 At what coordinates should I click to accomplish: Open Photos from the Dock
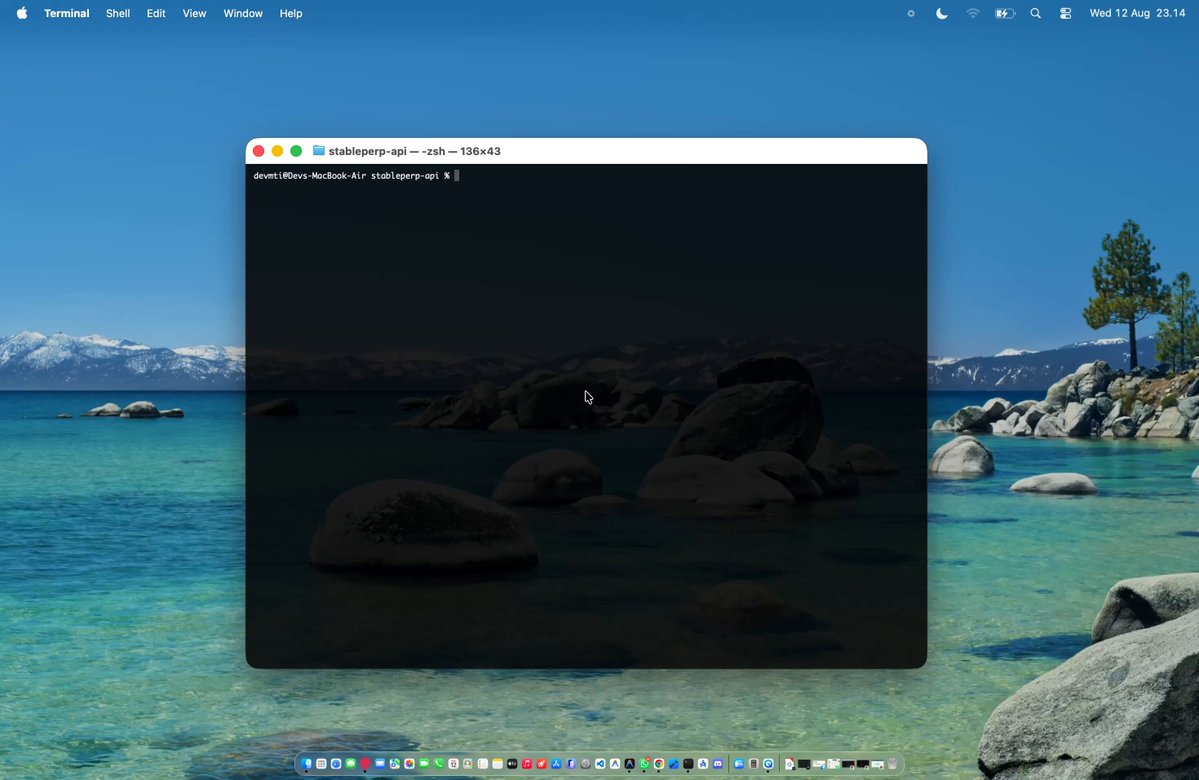[409, 763]
